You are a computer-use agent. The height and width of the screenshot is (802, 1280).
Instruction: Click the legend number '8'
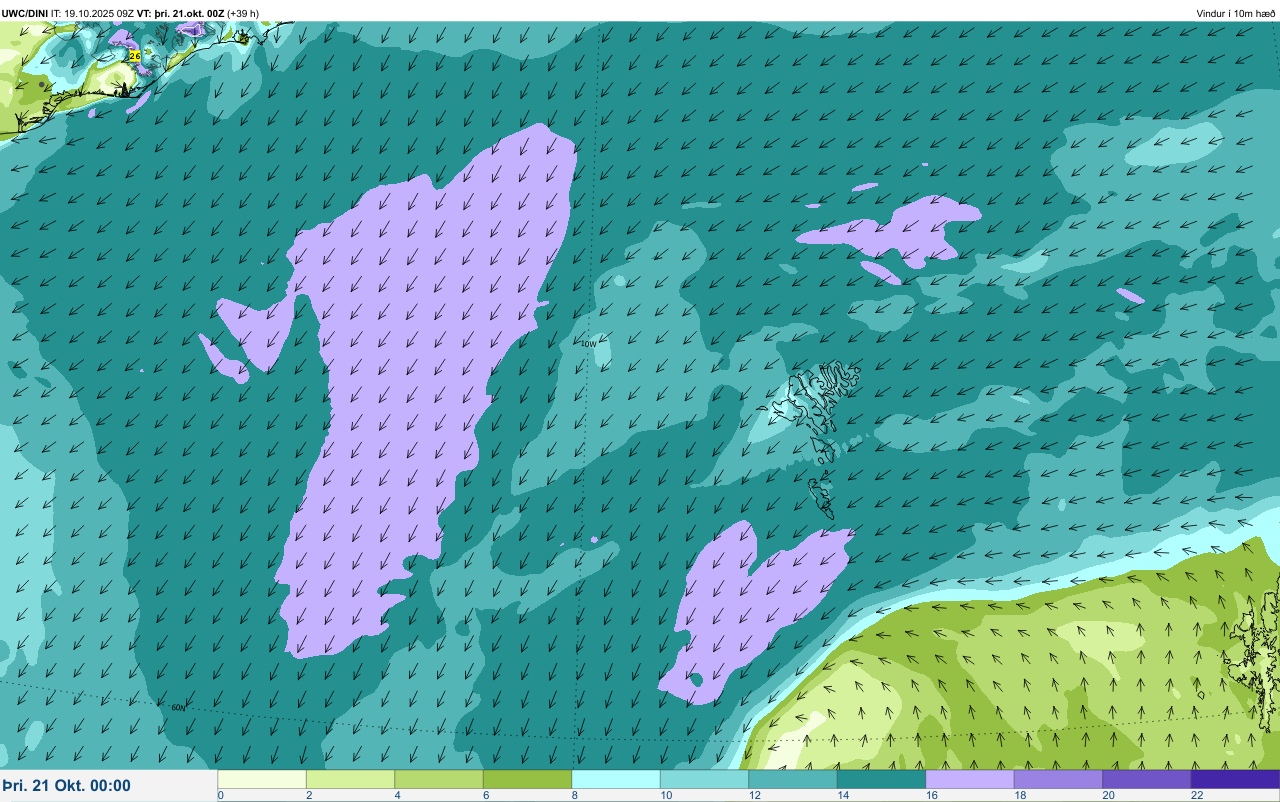click(575, 795)
